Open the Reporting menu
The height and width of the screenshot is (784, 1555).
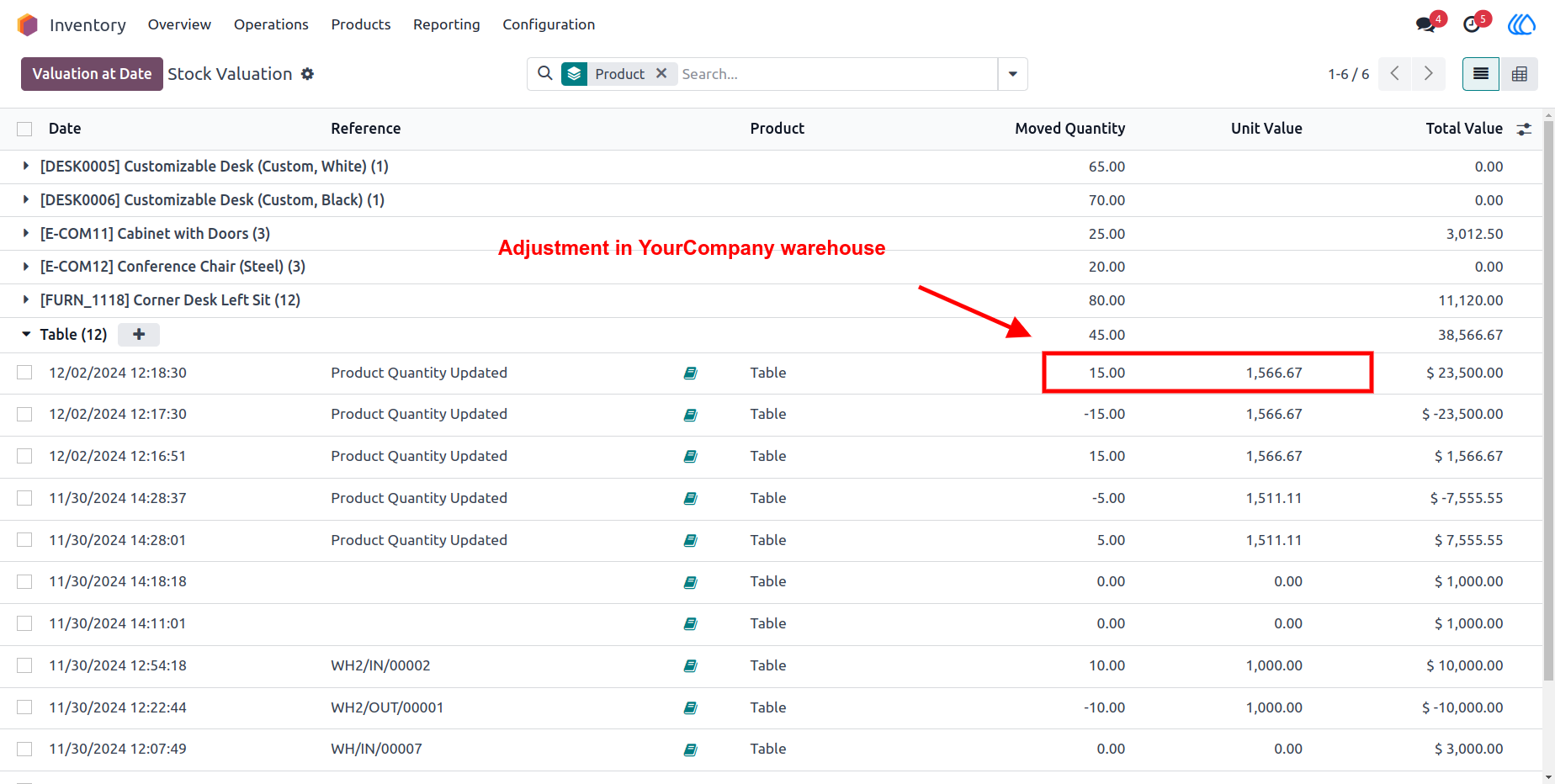coord(446,24)
